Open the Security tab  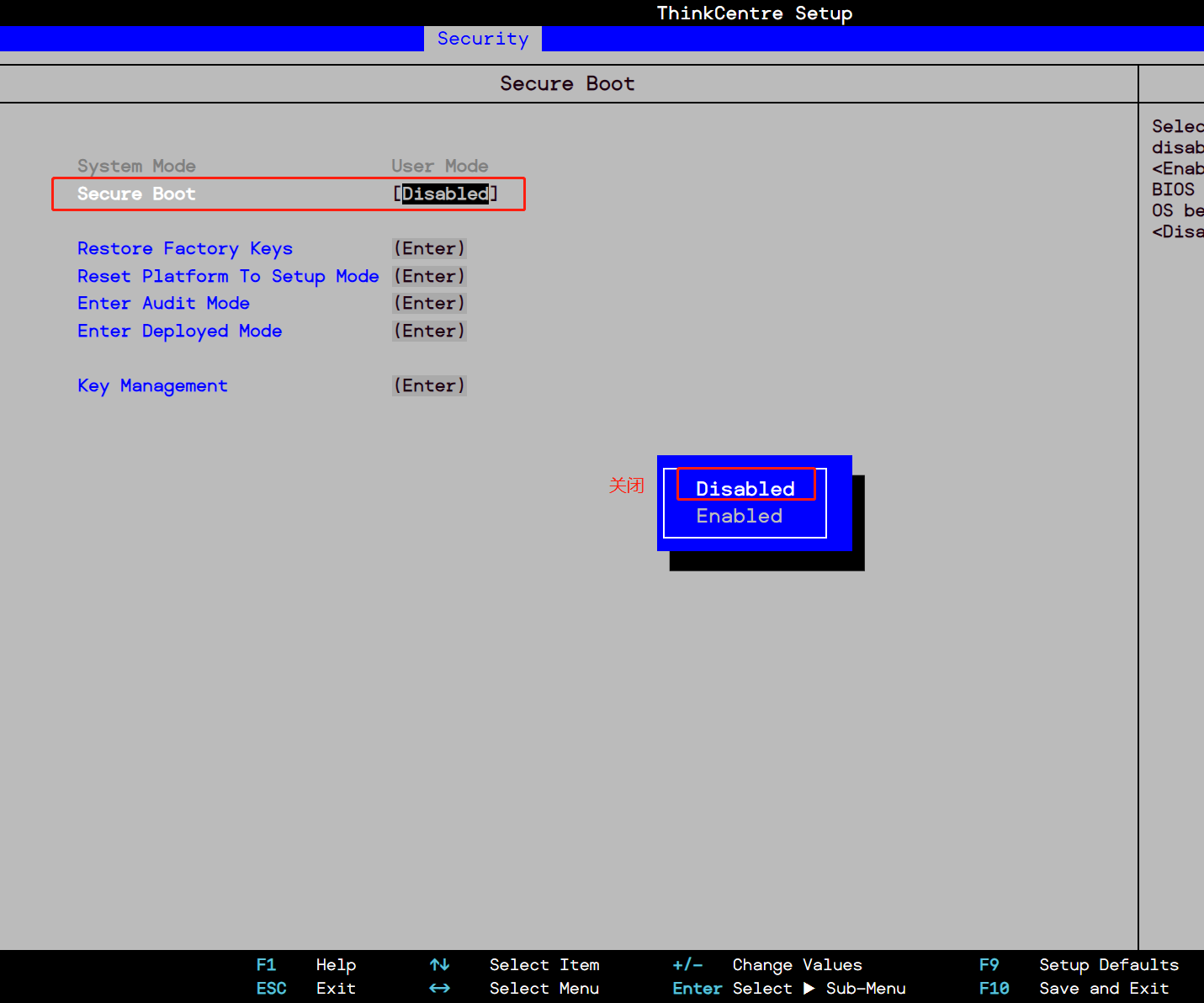coord(482,39)
